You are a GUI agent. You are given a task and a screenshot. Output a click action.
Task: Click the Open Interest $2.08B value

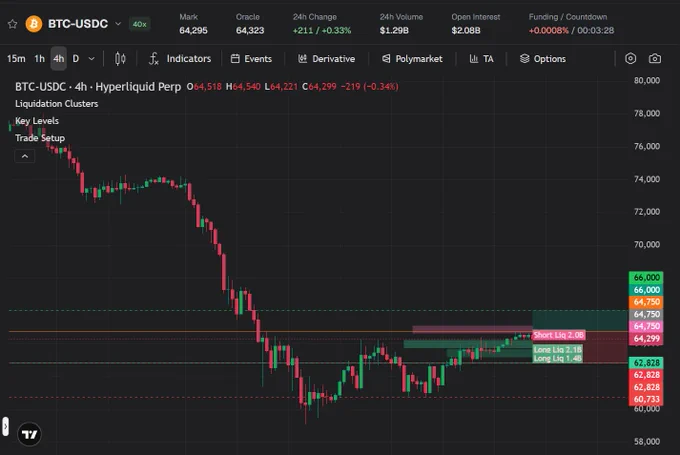click(x=466, y=30)
